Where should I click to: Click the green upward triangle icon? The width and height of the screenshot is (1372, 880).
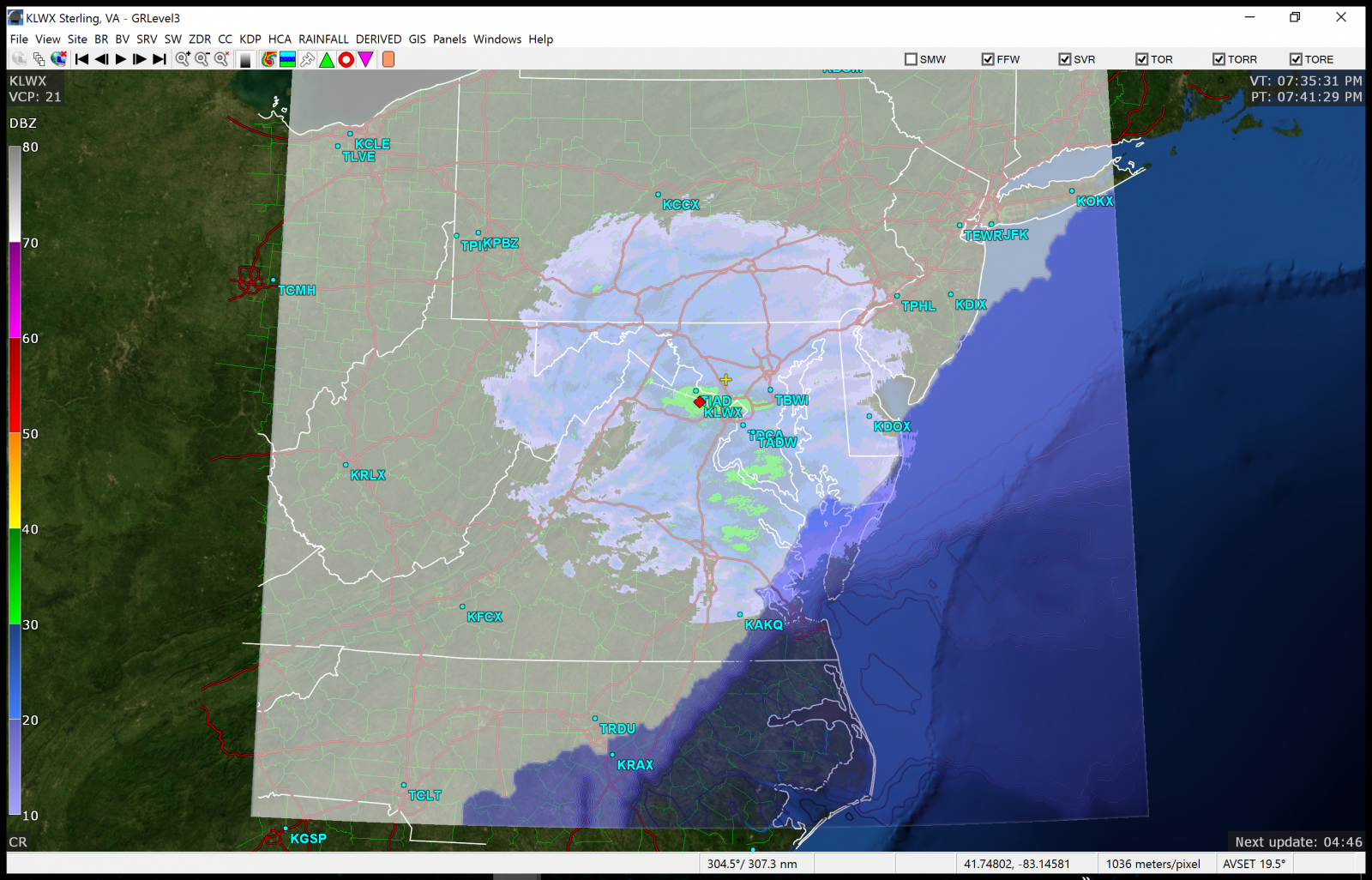[327, 59]
